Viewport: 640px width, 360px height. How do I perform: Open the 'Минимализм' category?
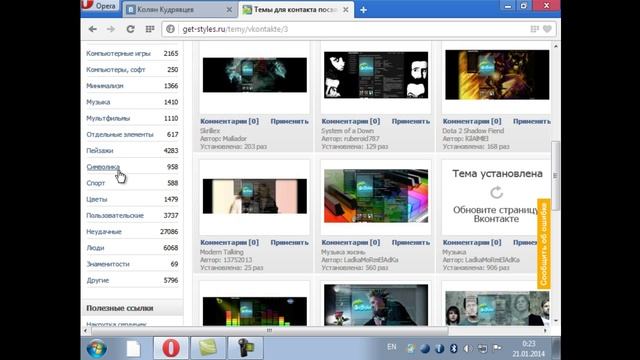click(104, 86)
